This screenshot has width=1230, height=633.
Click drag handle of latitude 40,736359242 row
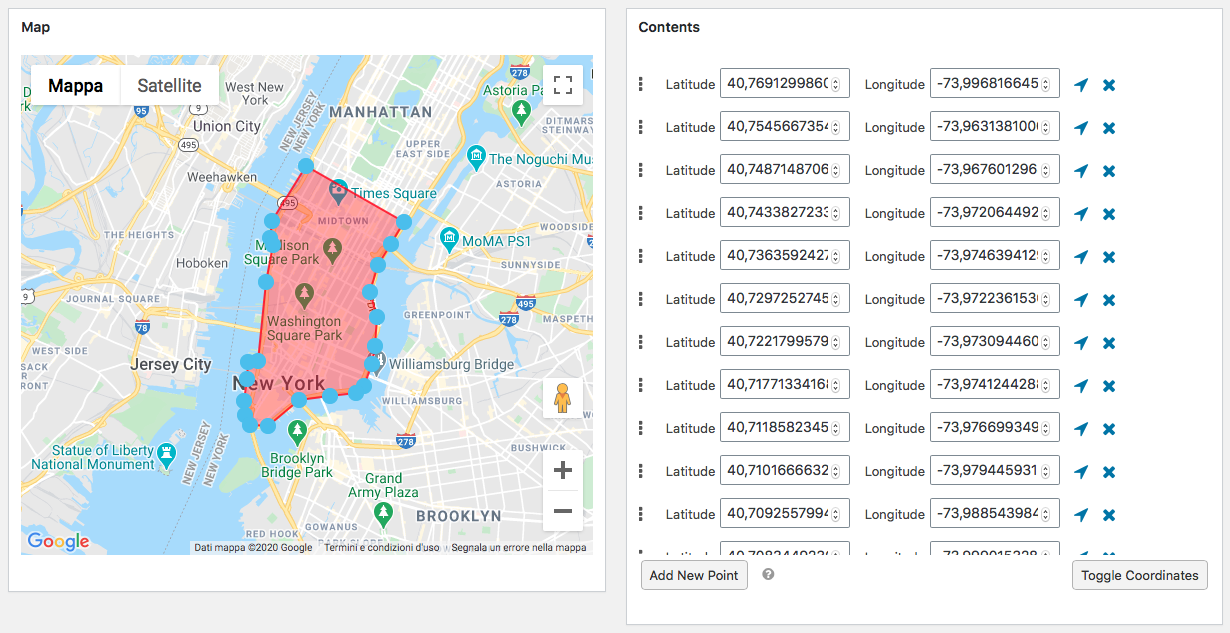tap(641, 256)
